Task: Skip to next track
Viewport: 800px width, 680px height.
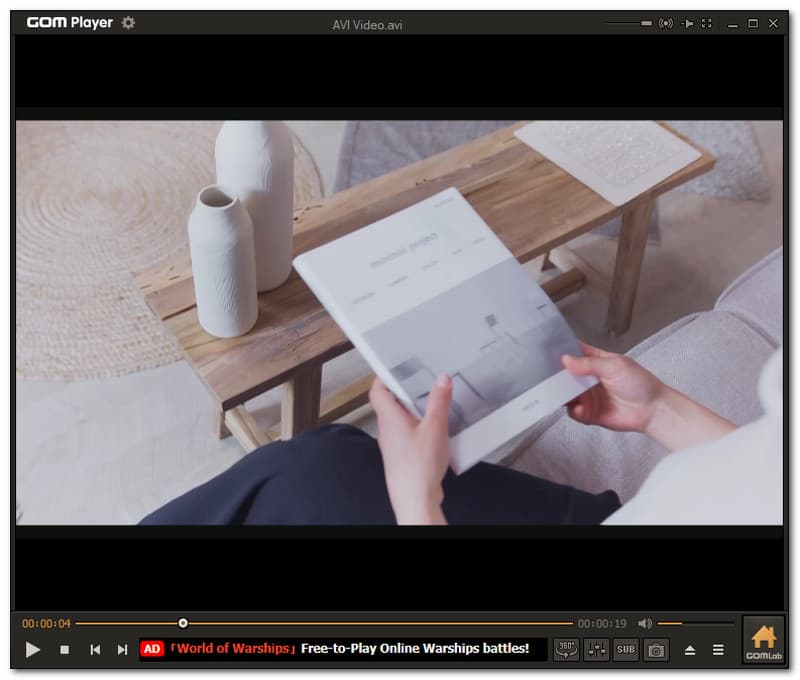Action: 122,649
